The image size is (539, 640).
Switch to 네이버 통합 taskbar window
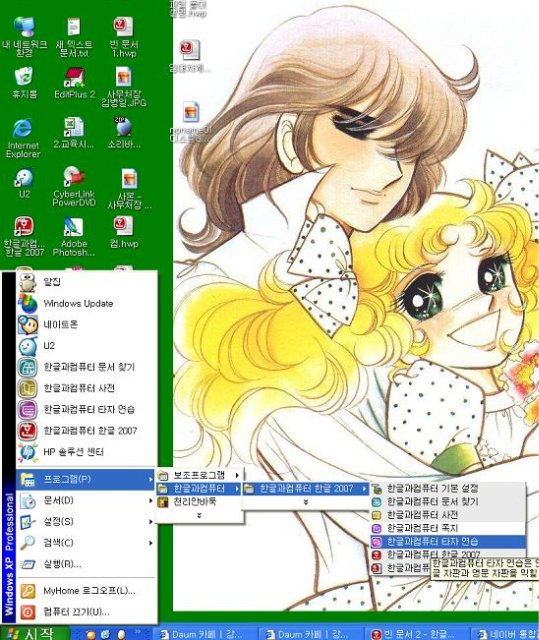point(506,634)
